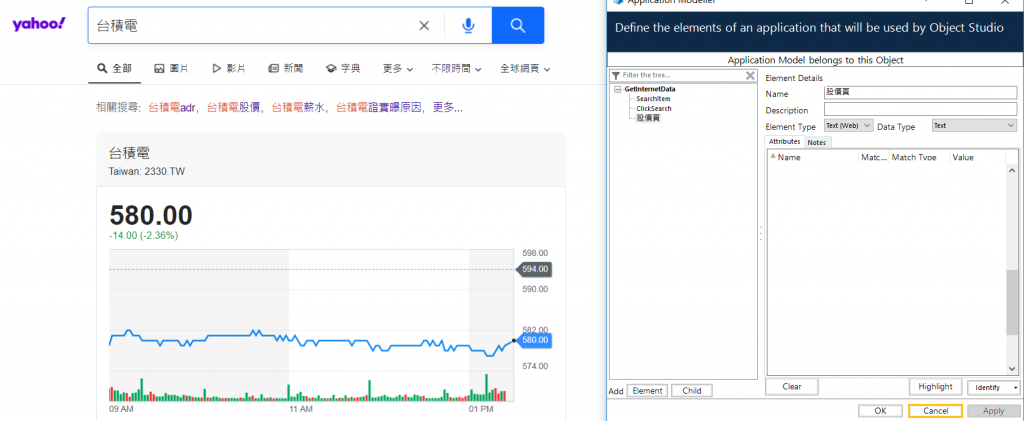Click Add Child button
This screenshot has height=421, width=1024.
pyautogui.click(x=692, y=390)
